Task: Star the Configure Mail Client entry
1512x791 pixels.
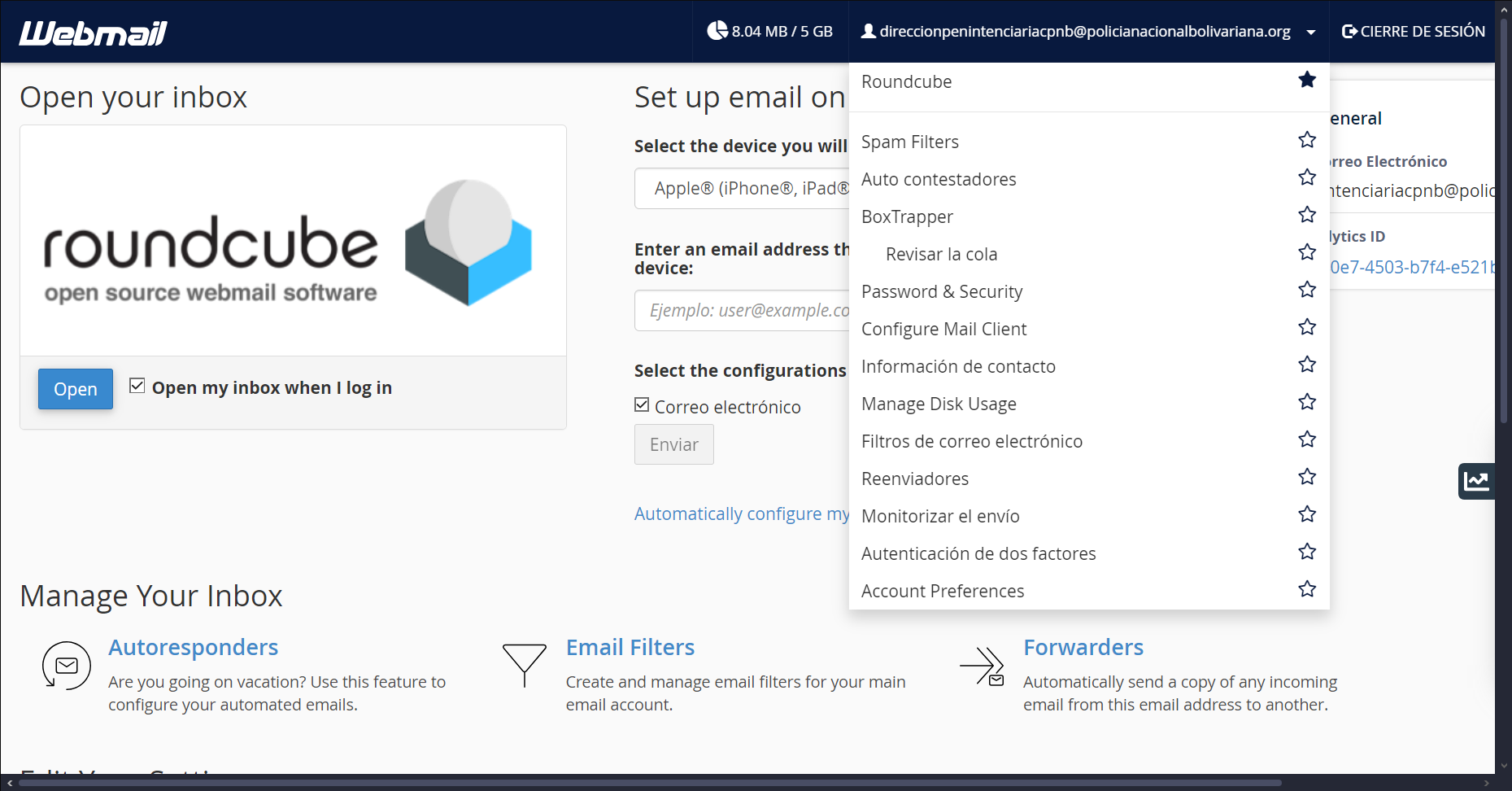Action: coord(1307,327)
